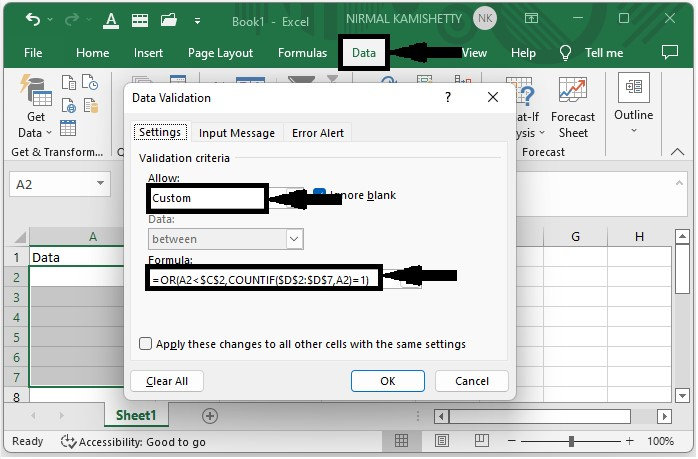Click the Clear All button
The height and width of the screenshot is (459, 698).
pyautogui.click(x=167, y=381)
